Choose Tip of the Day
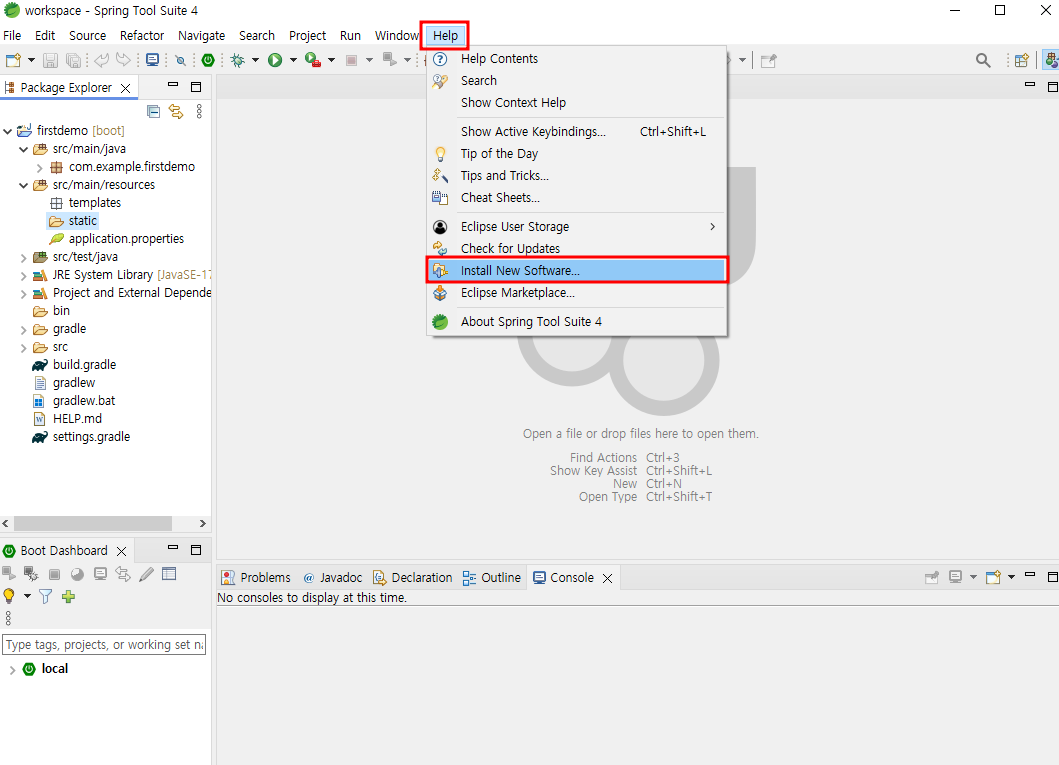The image size is (1059, 765). pos(577,154)
